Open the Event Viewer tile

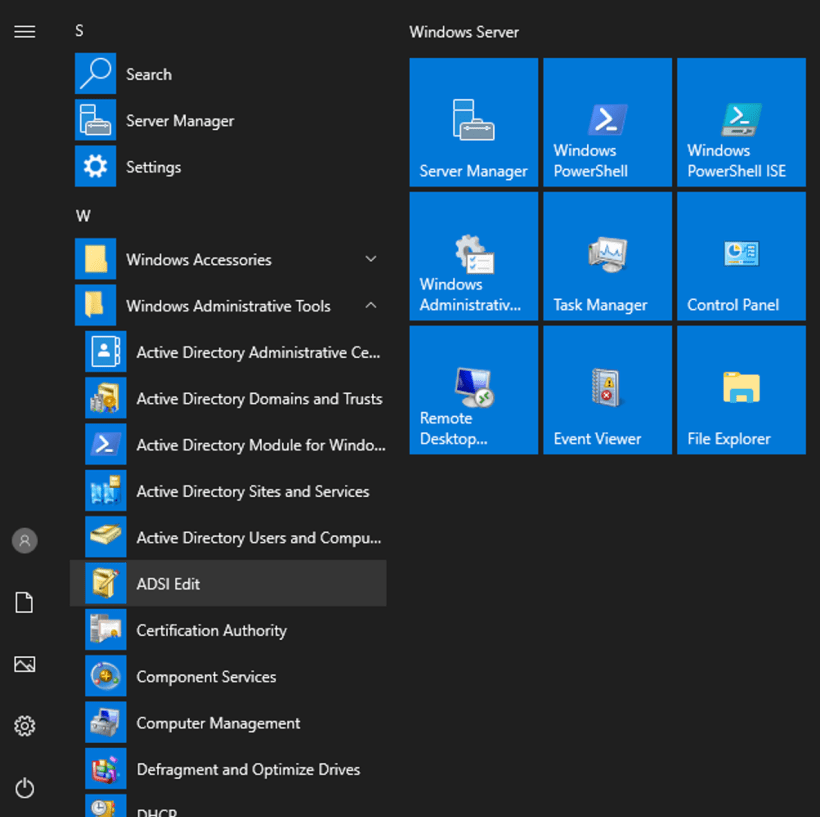pos(608,390)
